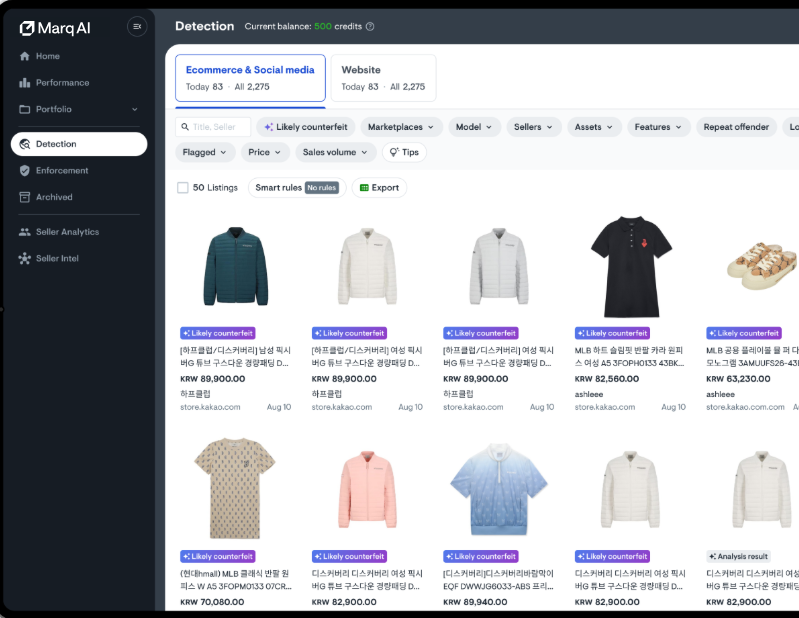Open the Flagged dropdown
The image size is (799, 618).
click(x=205, y=152)
